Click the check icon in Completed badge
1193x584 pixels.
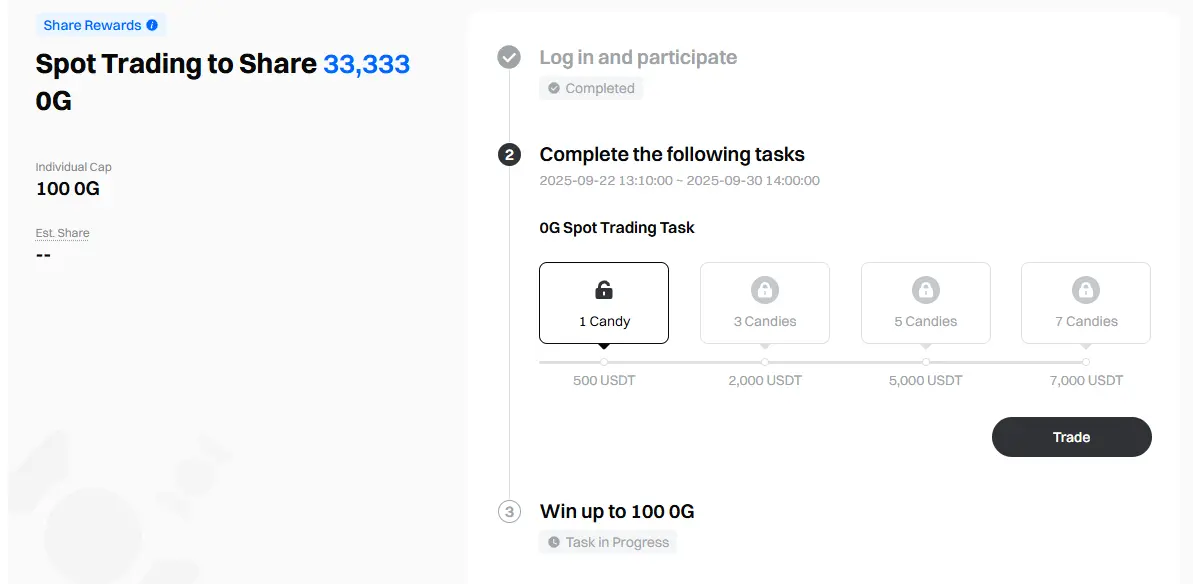[x=554, y=88]
